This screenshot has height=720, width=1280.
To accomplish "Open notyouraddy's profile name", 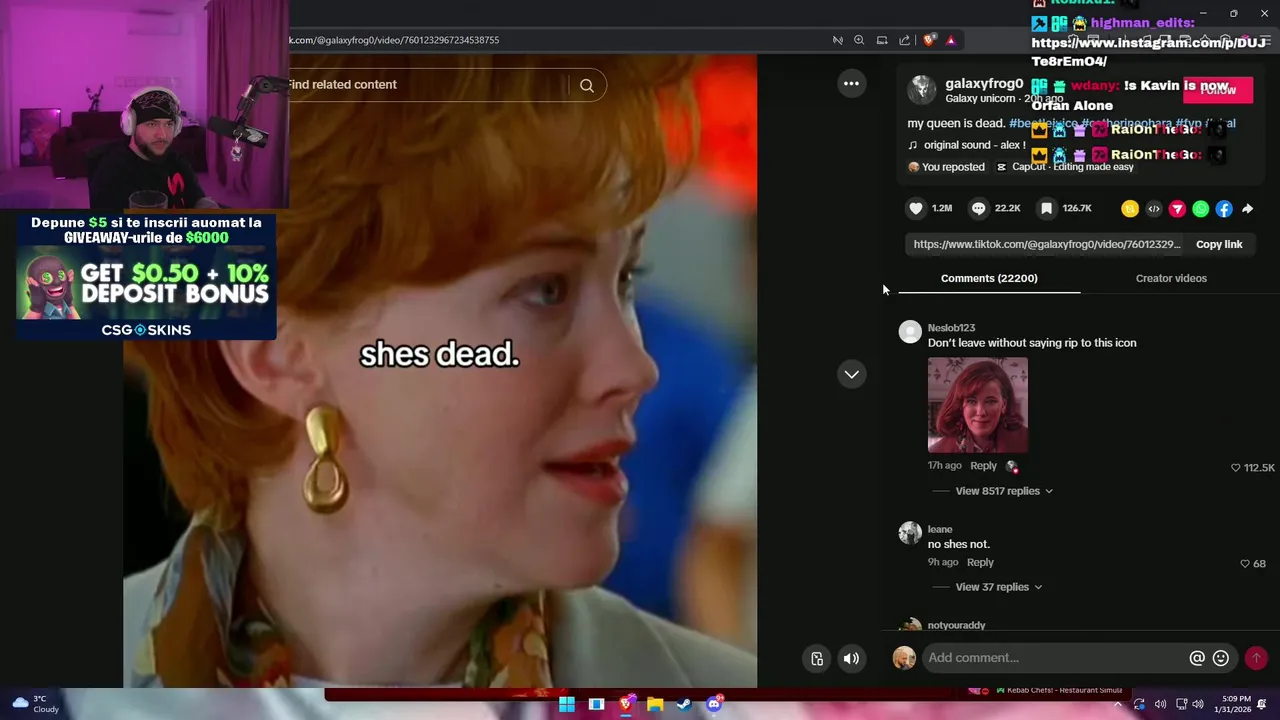I will [956, 625].
